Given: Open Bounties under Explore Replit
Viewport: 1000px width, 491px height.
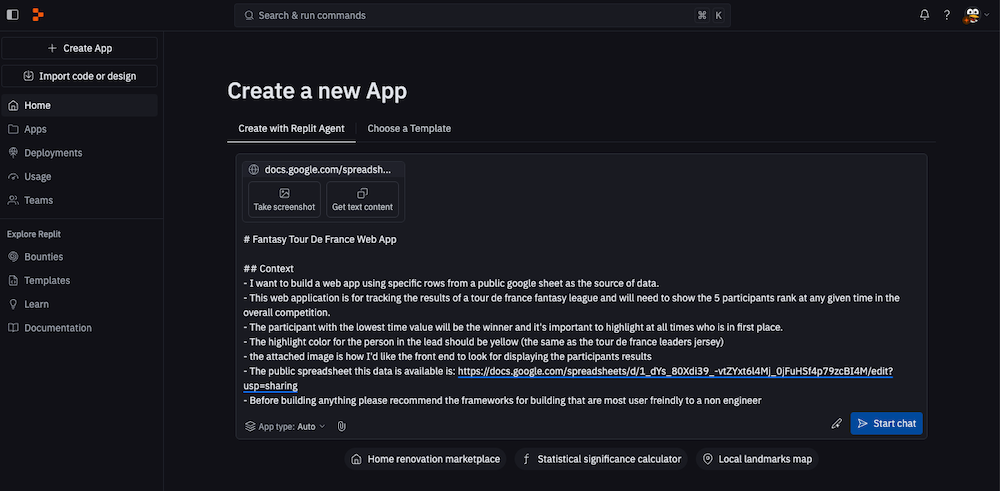Looking at the screenshot, I should [x=43, y=257].
